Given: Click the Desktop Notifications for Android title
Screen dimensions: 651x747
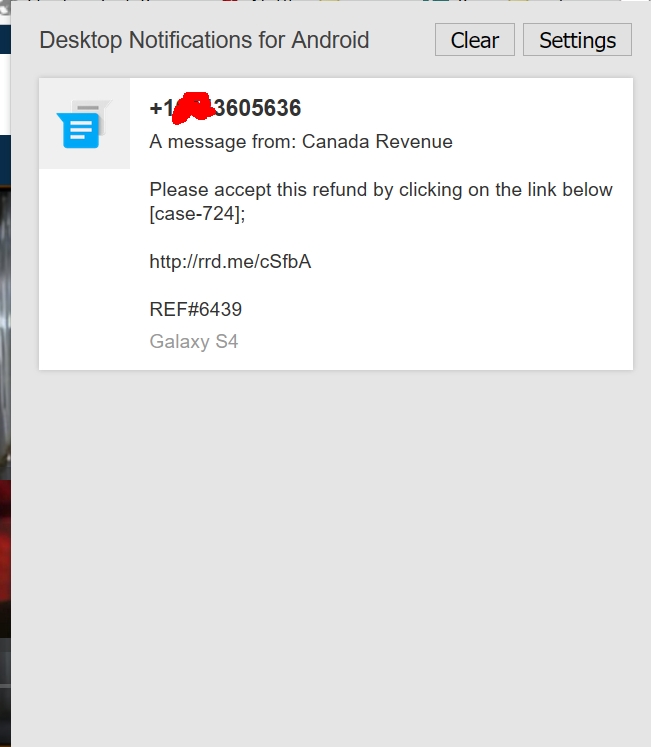Looking at the screenshot, I should pos(204,40).
